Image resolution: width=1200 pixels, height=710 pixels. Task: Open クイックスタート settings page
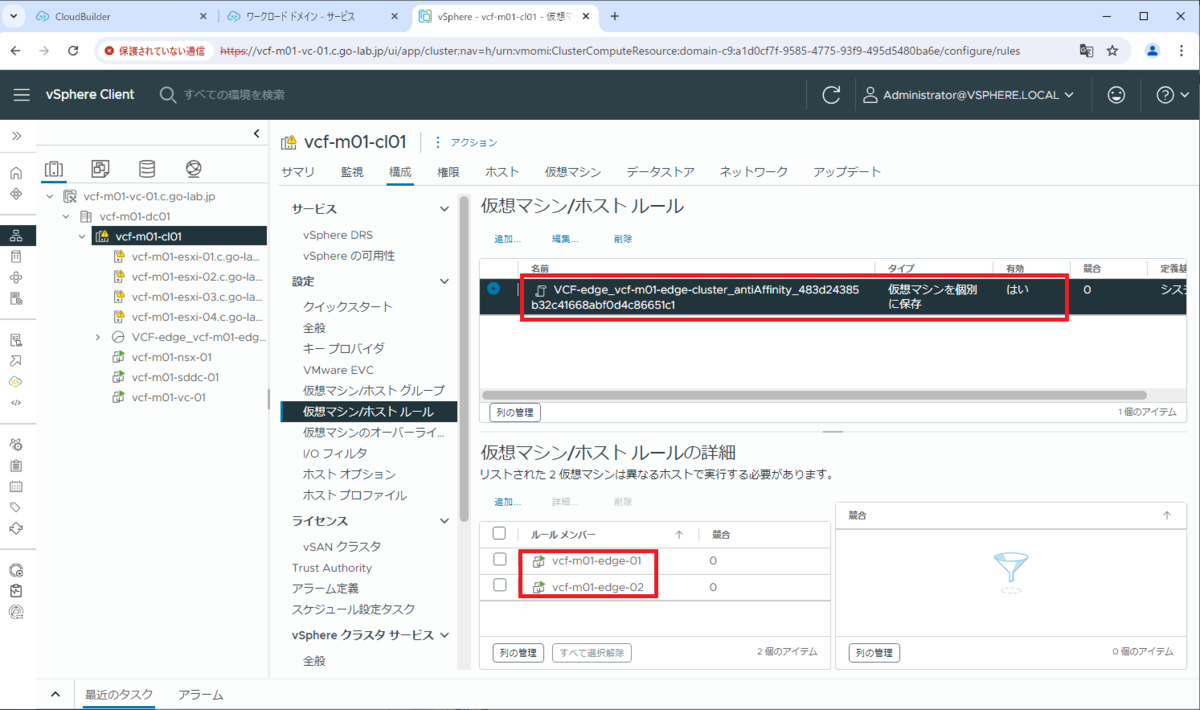pyautogui.click(x=348, y=307)
